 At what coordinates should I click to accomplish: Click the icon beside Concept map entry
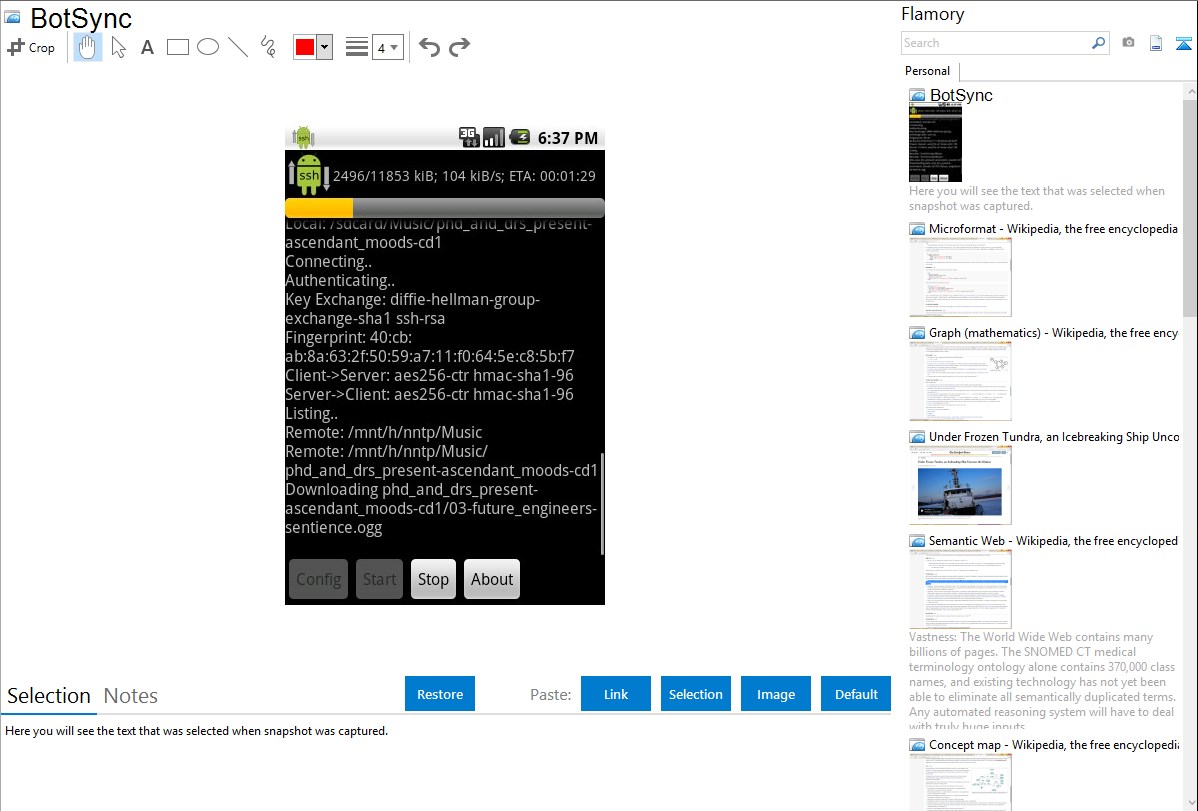coord(917,745)
